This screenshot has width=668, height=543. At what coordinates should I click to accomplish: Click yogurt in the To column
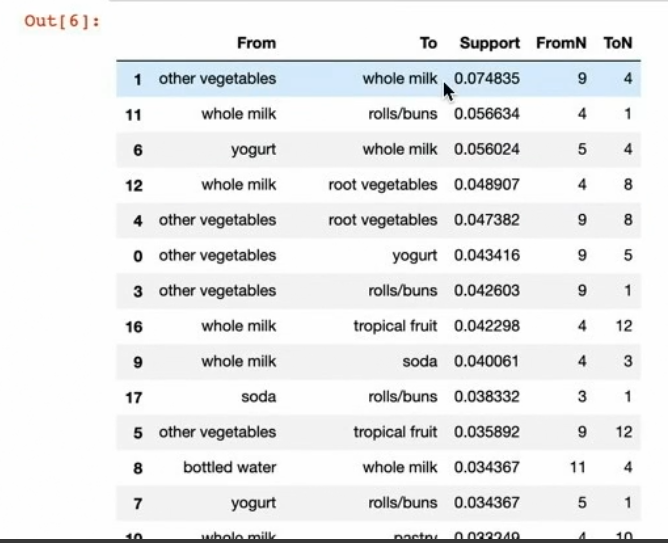415,255
